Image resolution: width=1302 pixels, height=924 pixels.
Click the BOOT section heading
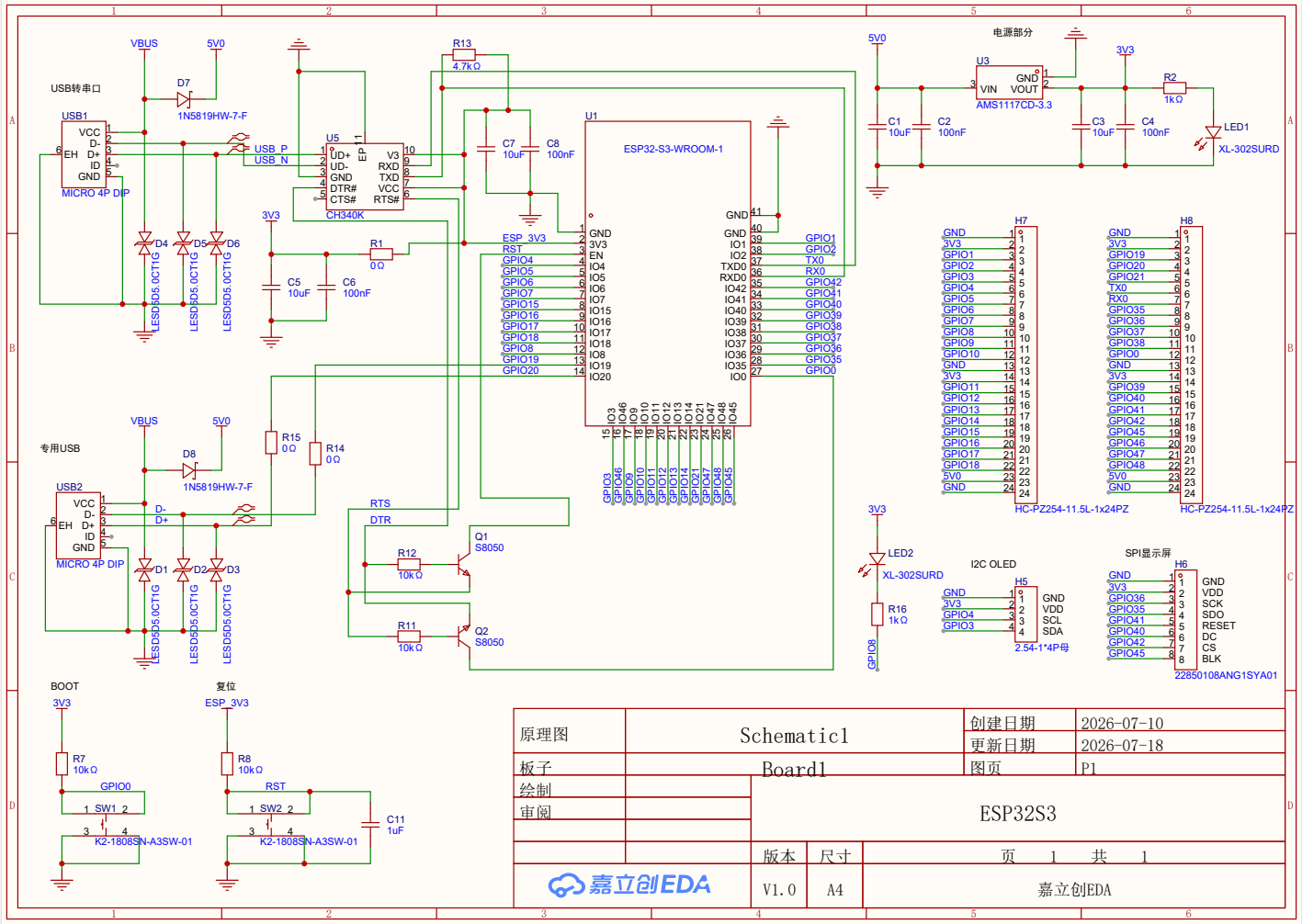64,686
